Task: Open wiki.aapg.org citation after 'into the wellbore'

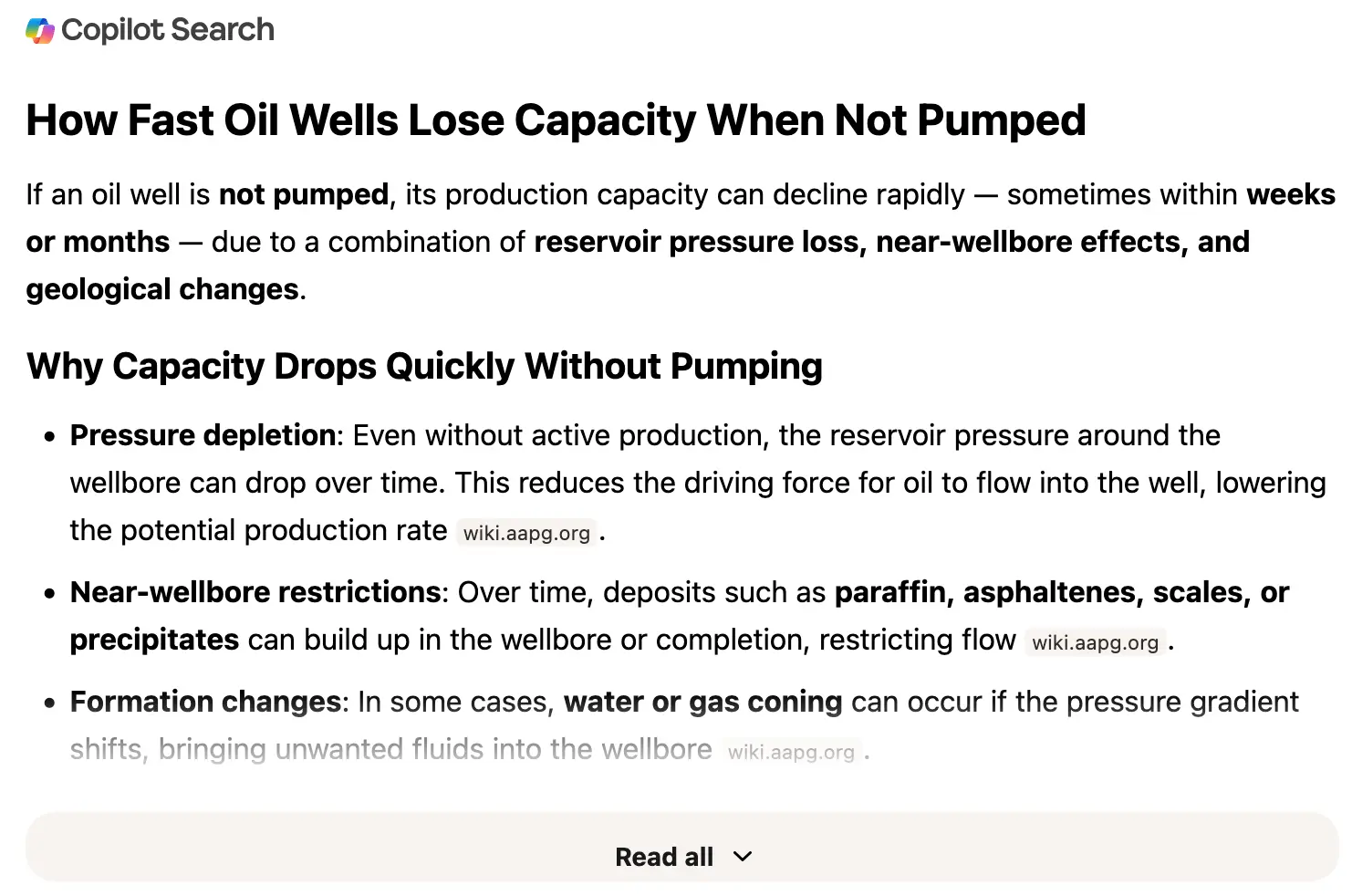Action: pos(791,752)
